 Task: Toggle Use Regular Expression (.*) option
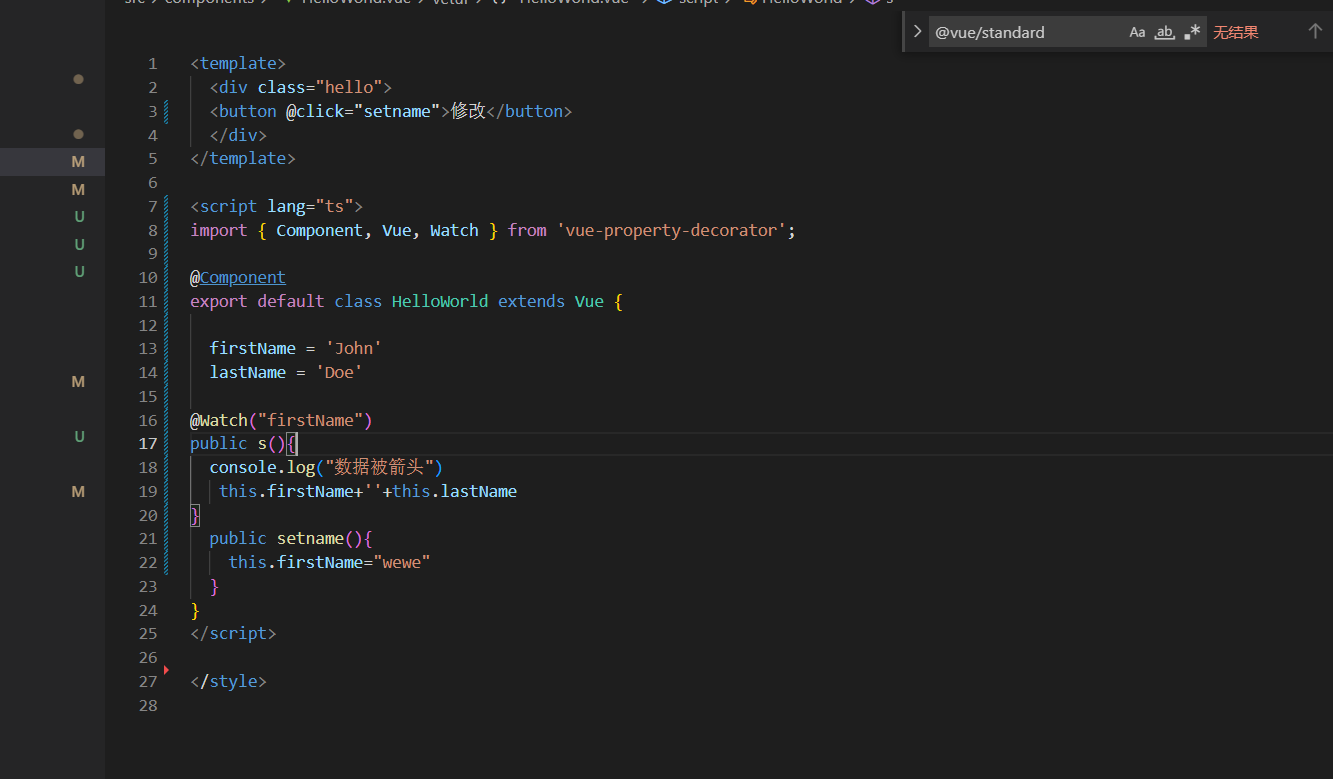[1191, 32]
